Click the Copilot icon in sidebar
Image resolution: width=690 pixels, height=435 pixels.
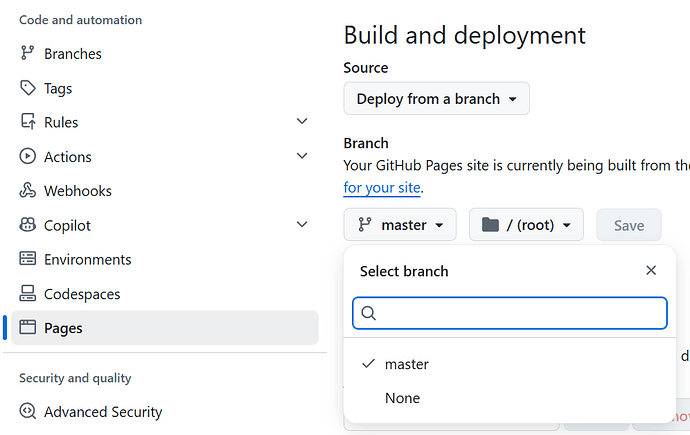27,225
